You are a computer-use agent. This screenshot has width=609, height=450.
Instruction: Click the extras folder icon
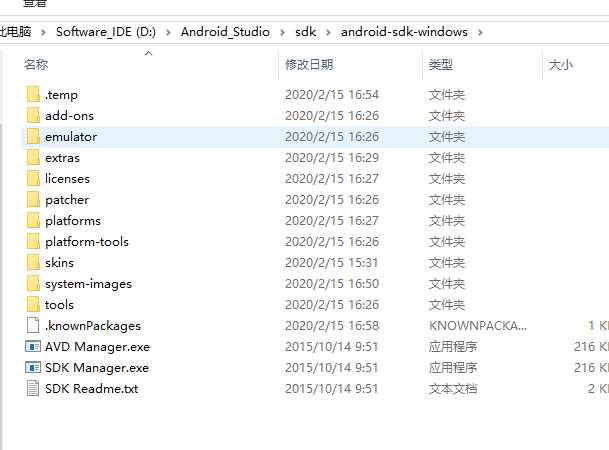point(33,157)
